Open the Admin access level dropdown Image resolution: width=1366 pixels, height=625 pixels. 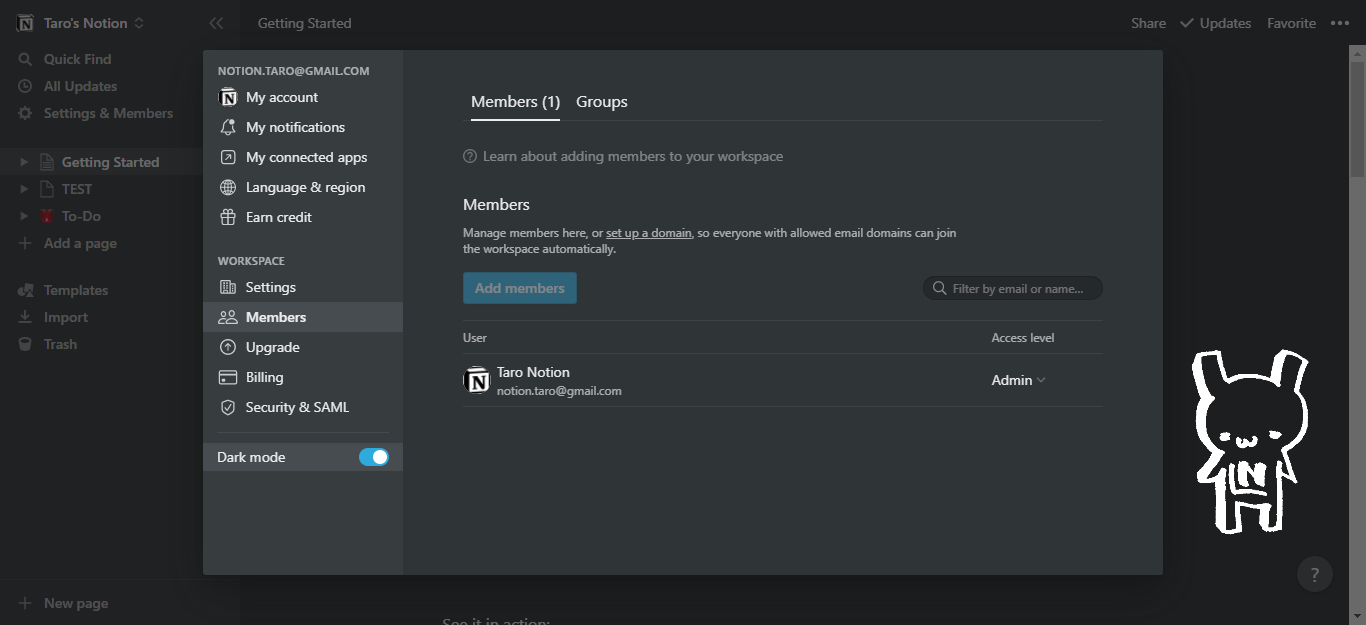(x=1018, y=380)
